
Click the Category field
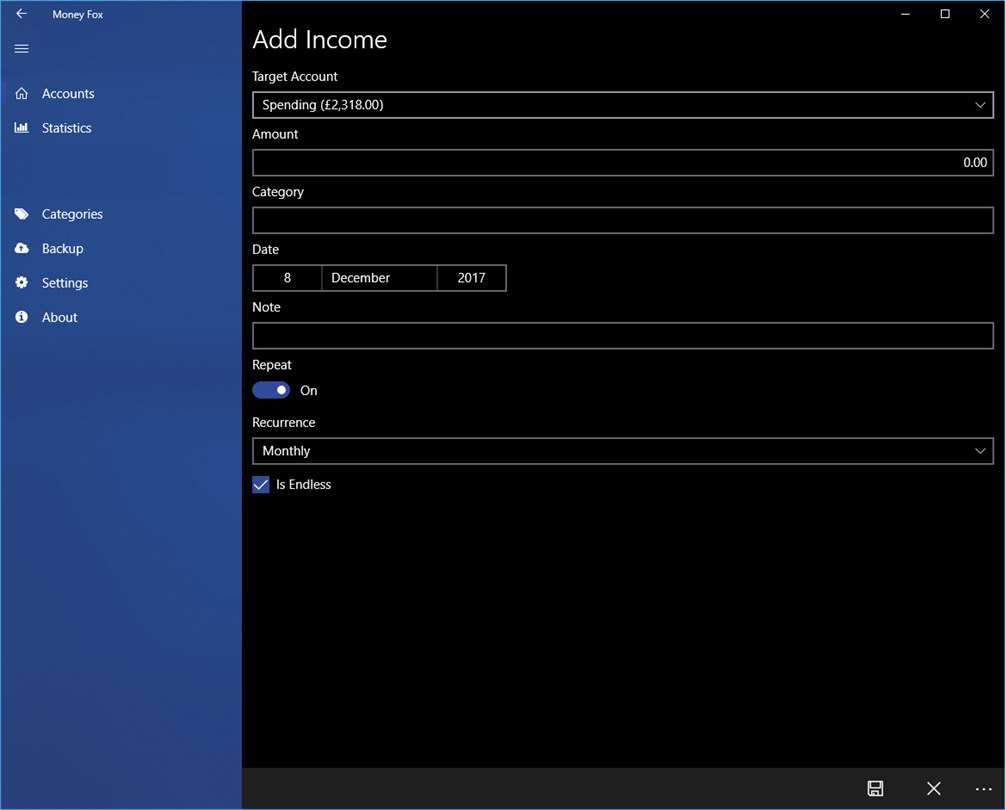tap(622, 220)
